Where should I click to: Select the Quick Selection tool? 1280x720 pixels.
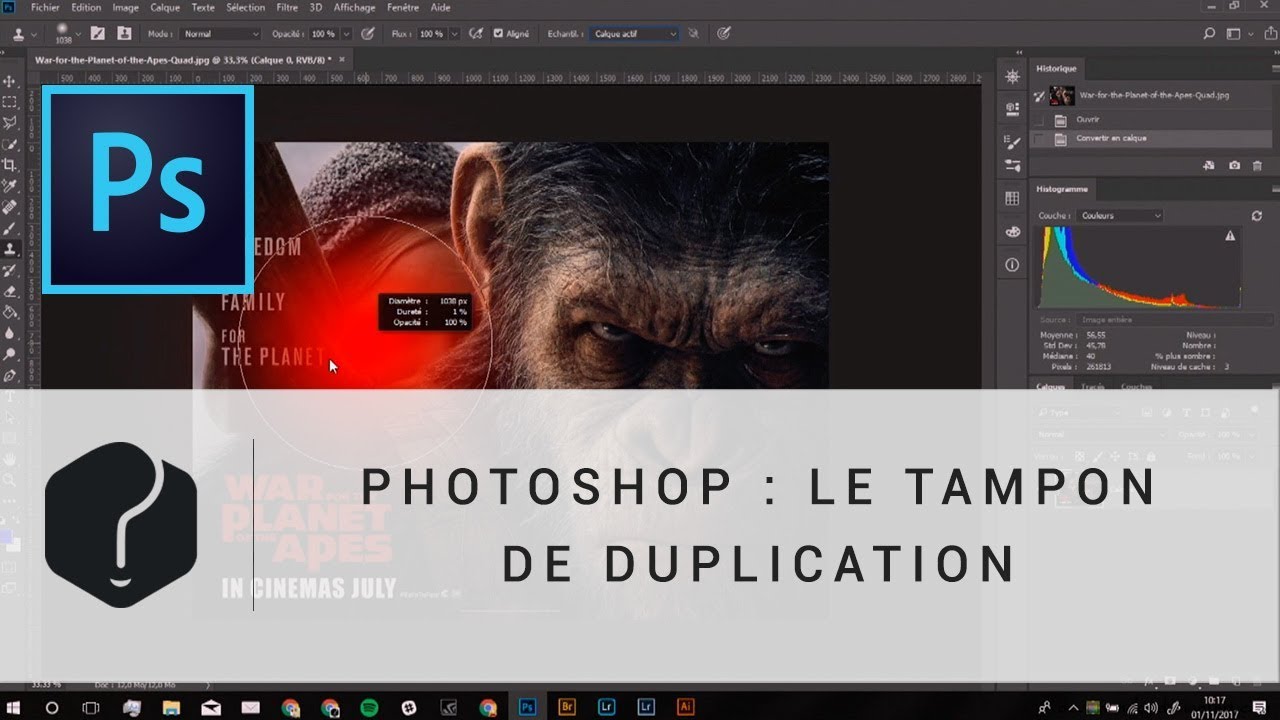click(10, 144)
